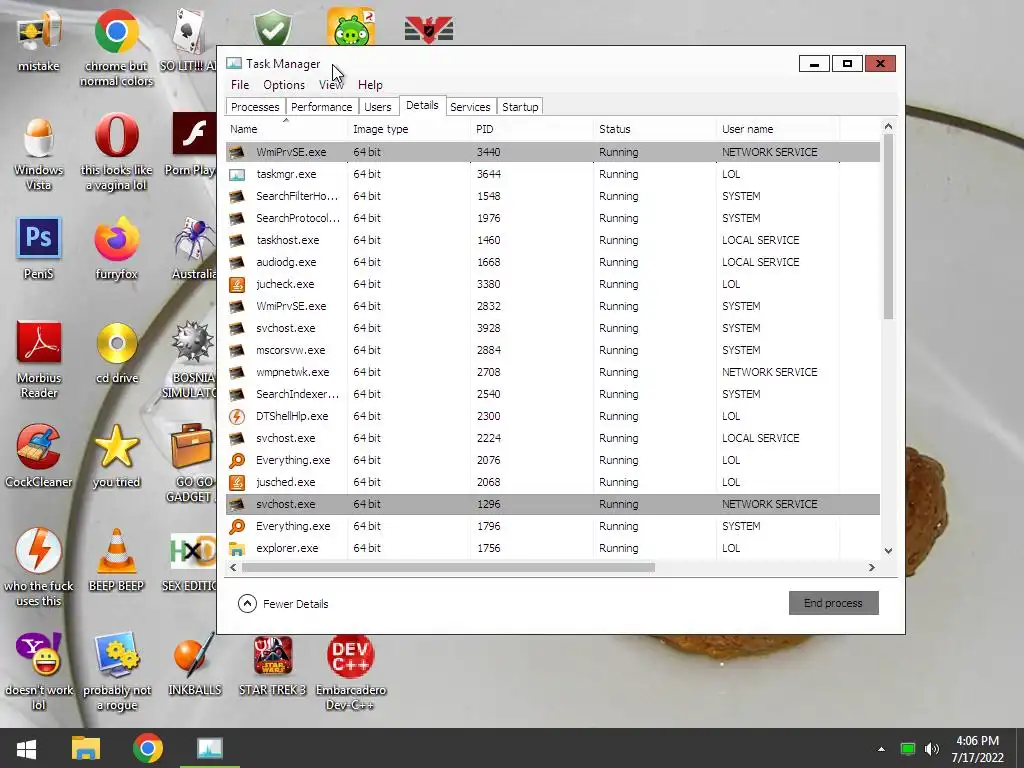This screenshot has height=768, width=1024.
Task: Open the green pig game icon
Action: [351, 27]
